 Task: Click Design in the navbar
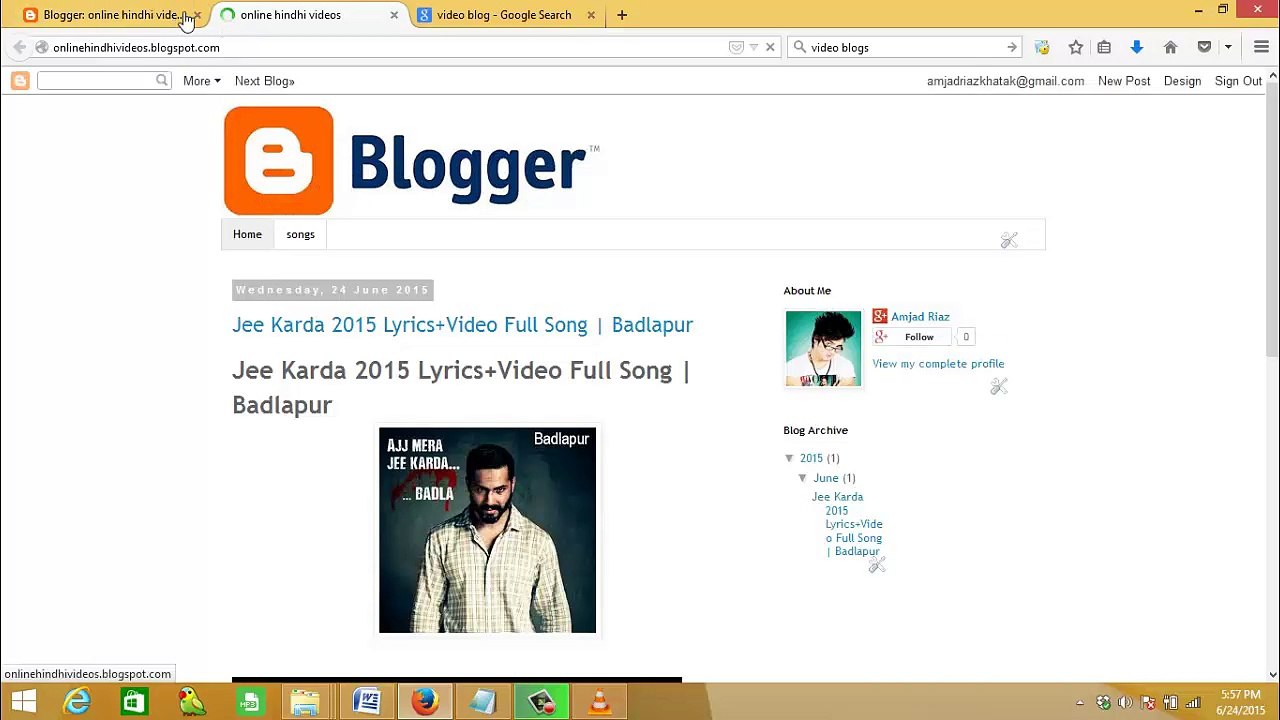point(1182,81)
